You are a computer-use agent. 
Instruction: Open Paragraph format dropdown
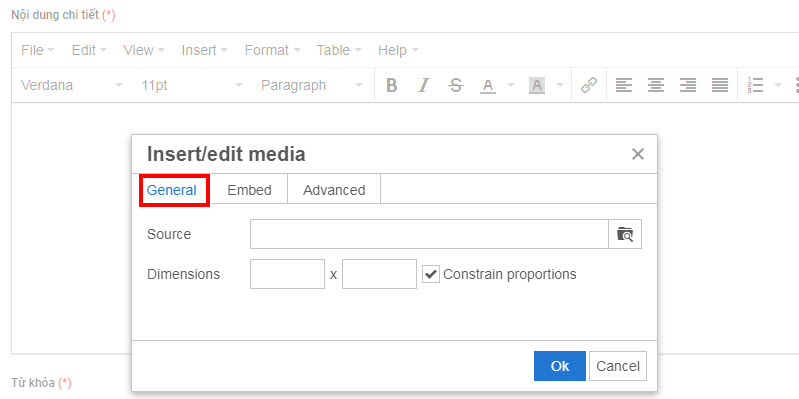click(312, 85)
